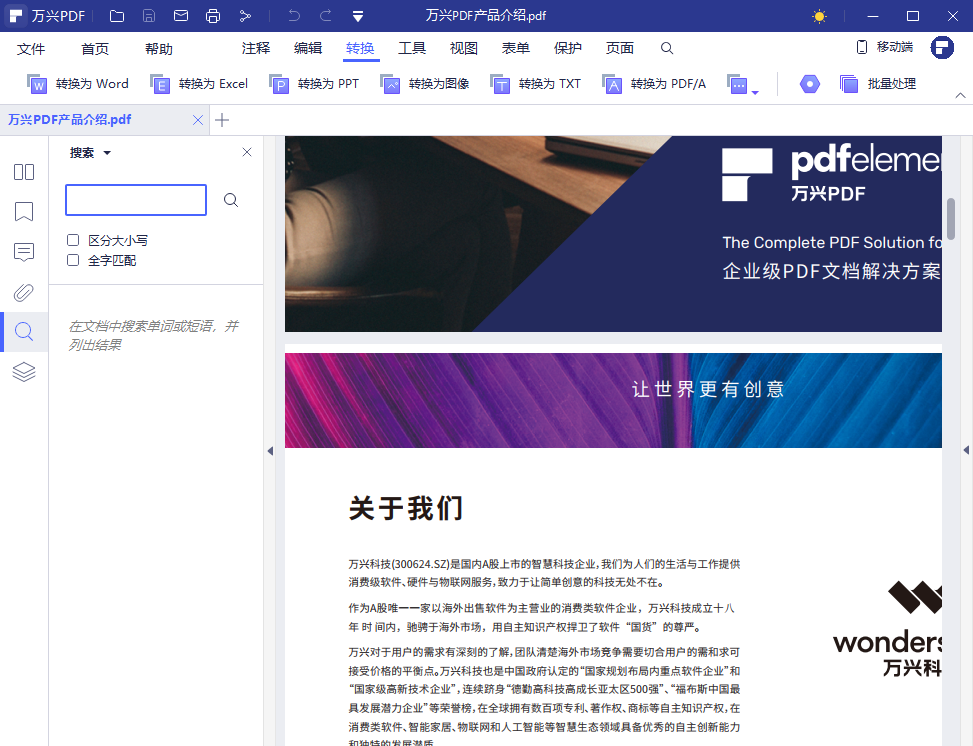Click the email sharing icon
Viewport: 973px width, 746px height.
coord(180,15)
